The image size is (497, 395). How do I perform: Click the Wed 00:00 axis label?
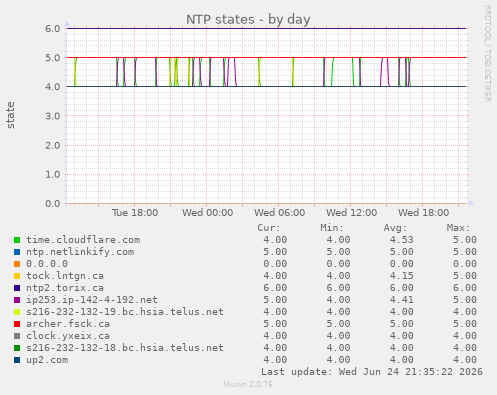point(207,213)
